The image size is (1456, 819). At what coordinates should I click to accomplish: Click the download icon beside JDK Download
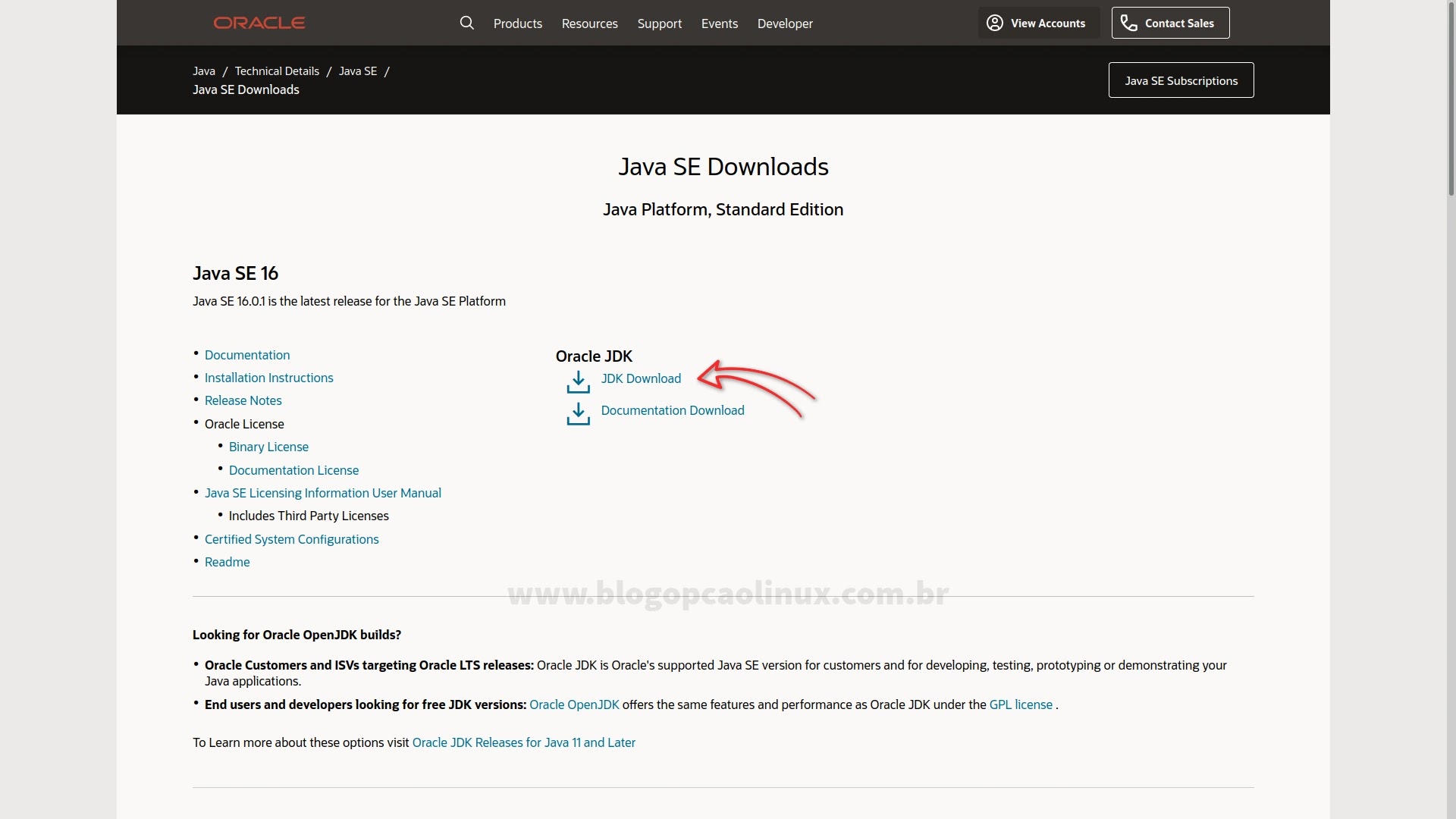coord(578,382)
